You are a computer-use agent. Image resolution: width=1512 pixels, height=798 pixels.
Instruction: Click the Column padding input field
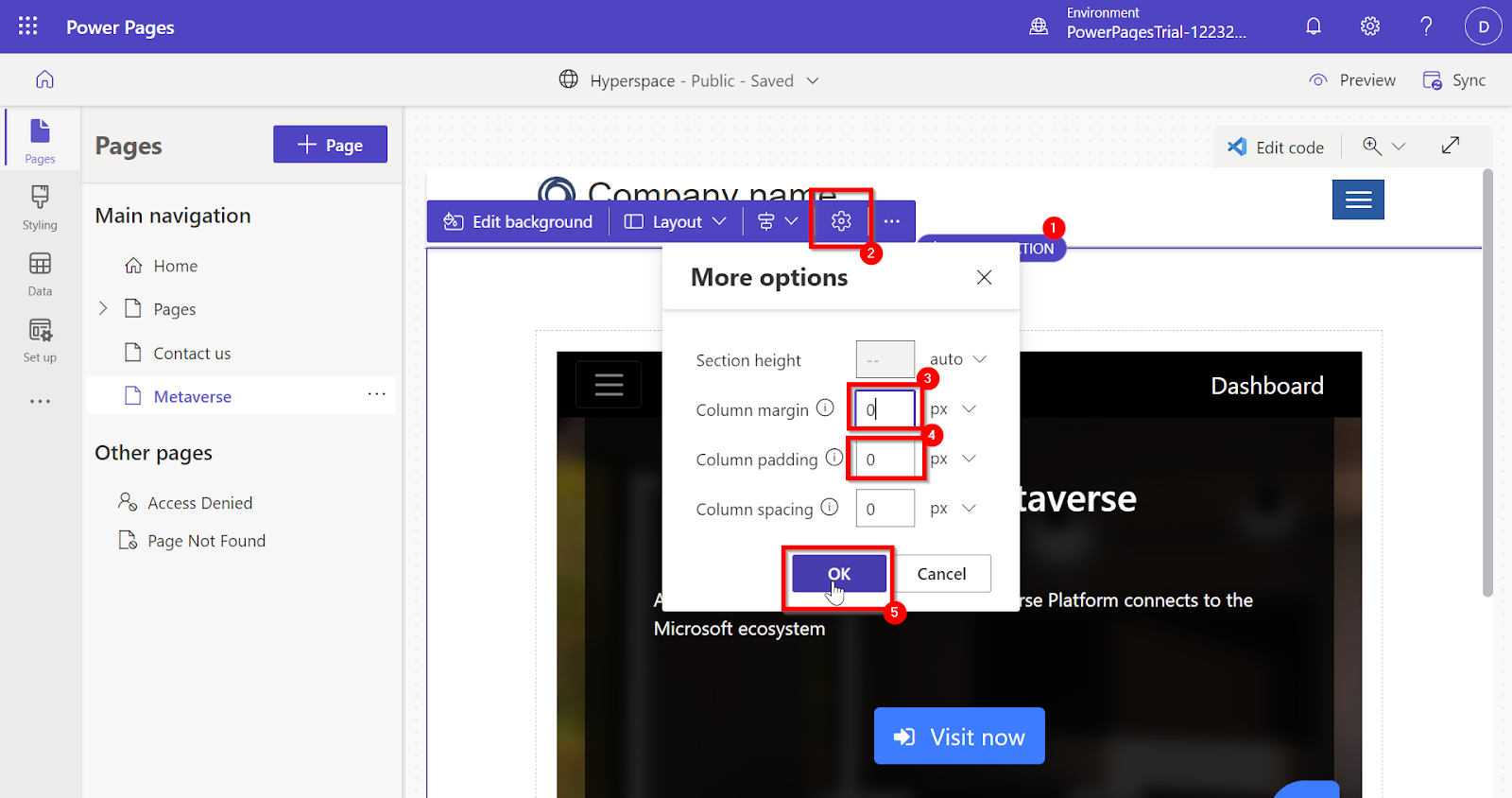(x=885, y=459)
